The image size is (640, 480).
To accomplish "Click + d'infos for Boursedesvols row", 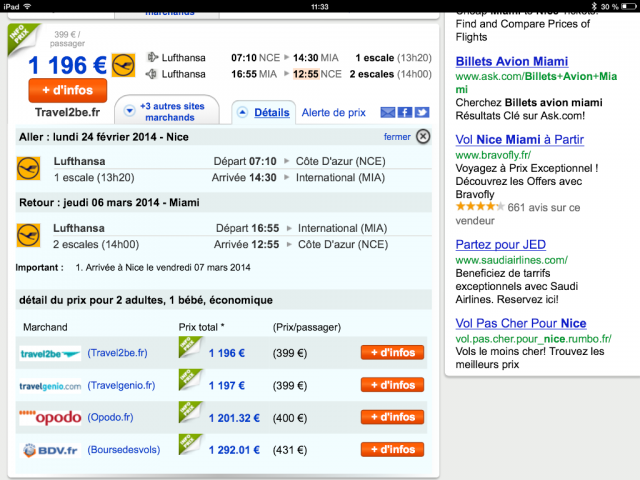I will [x=392, y=449].
